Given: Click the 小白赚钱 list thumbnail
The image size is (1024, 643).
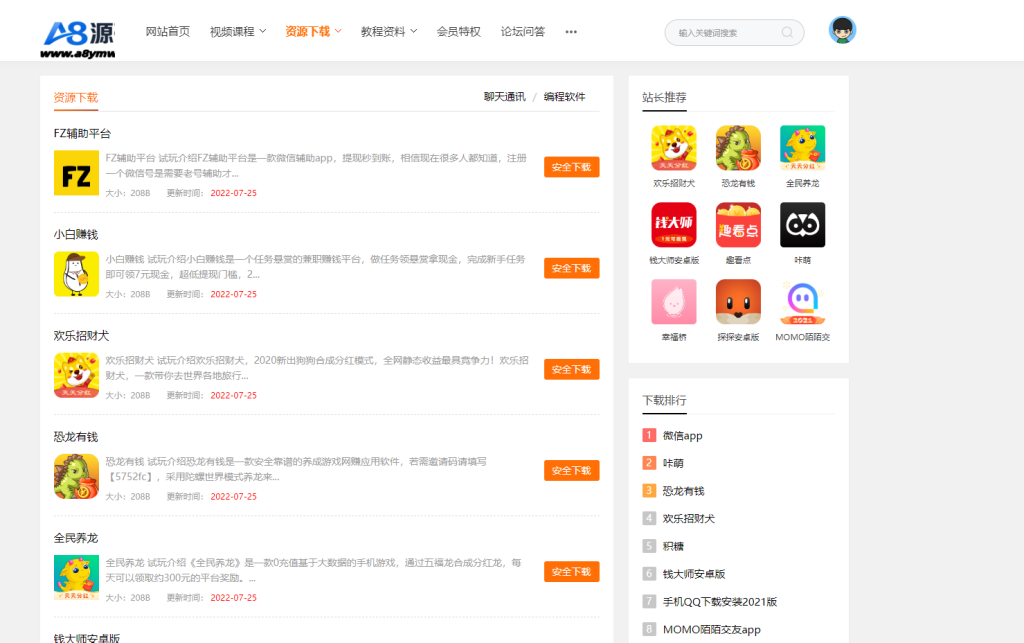Looking at the screenshot, I should (76, 274).
